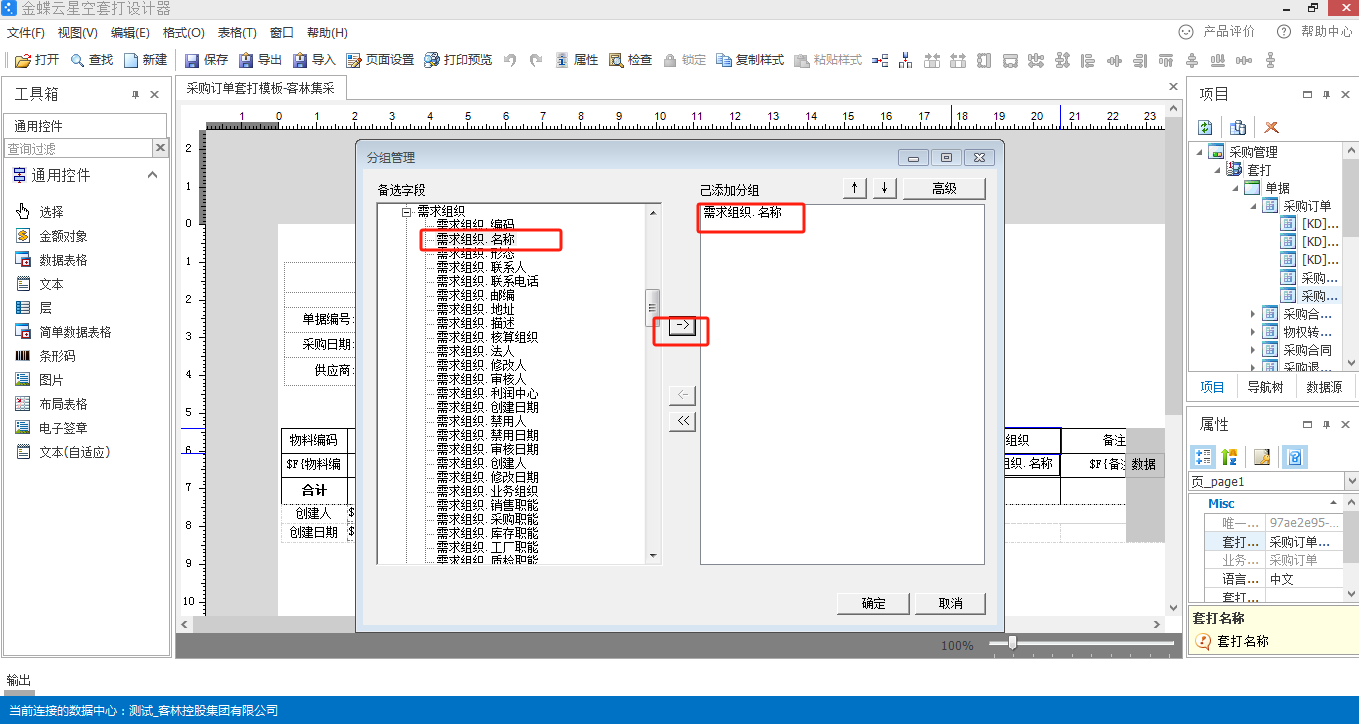
Task: Import template using 导入 button
Action: tap(314, 60)
